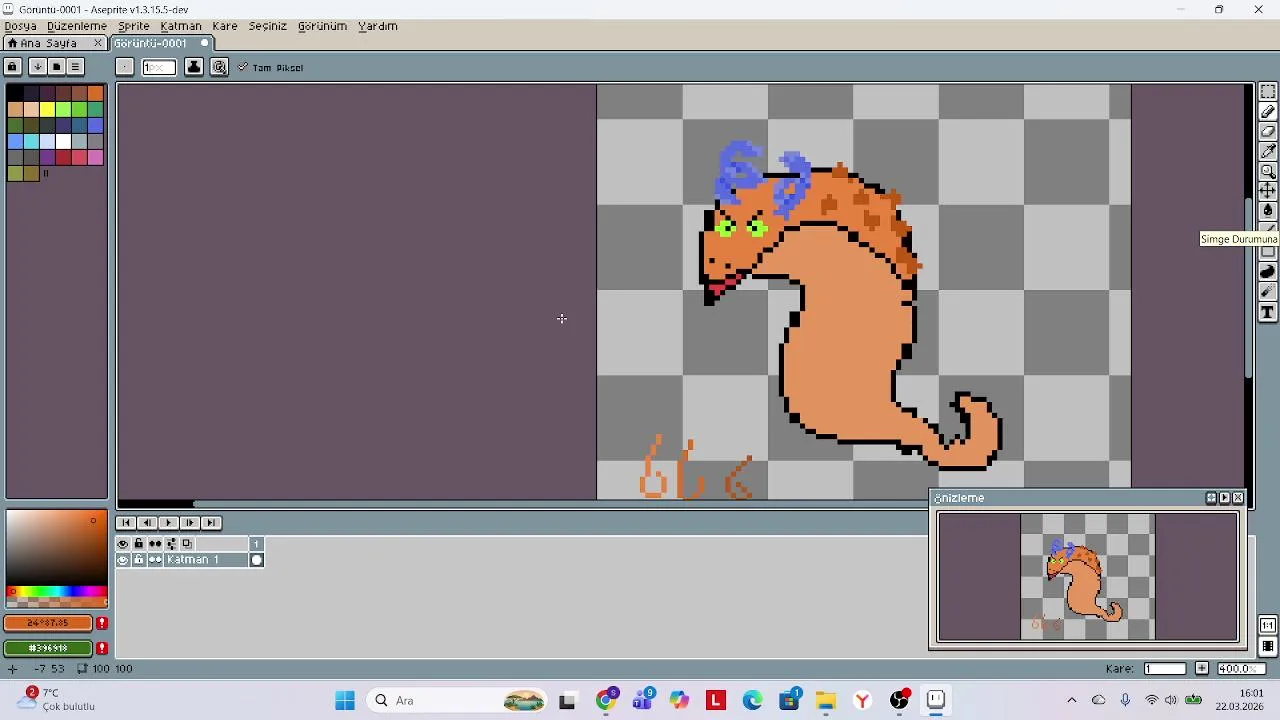This screenshot has height=720, width=1280.
Task: Pick the white palette swatch
Action: pos(63,141)
